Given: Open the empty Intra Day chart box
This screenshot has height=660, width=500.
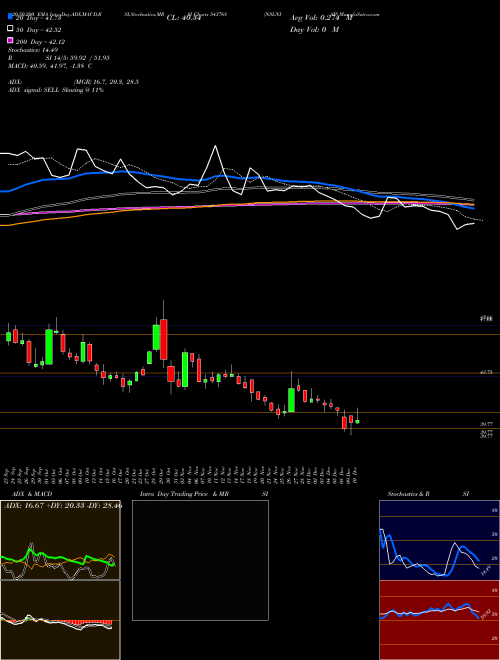Looking at the screenshot, I should (200, 560).
